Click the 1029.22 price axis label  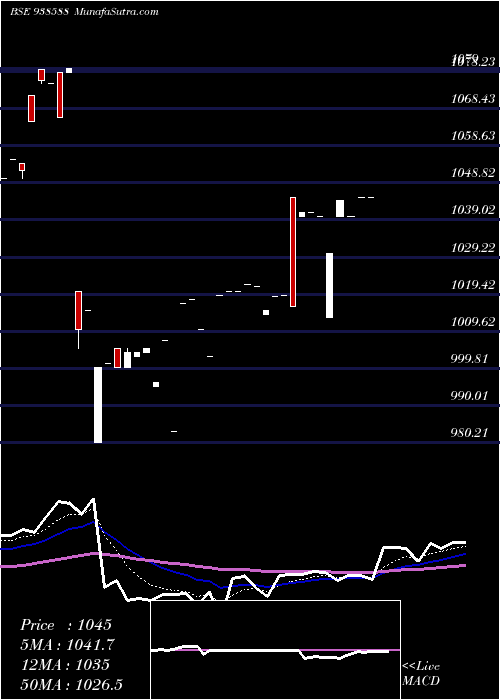pos(473,247)
